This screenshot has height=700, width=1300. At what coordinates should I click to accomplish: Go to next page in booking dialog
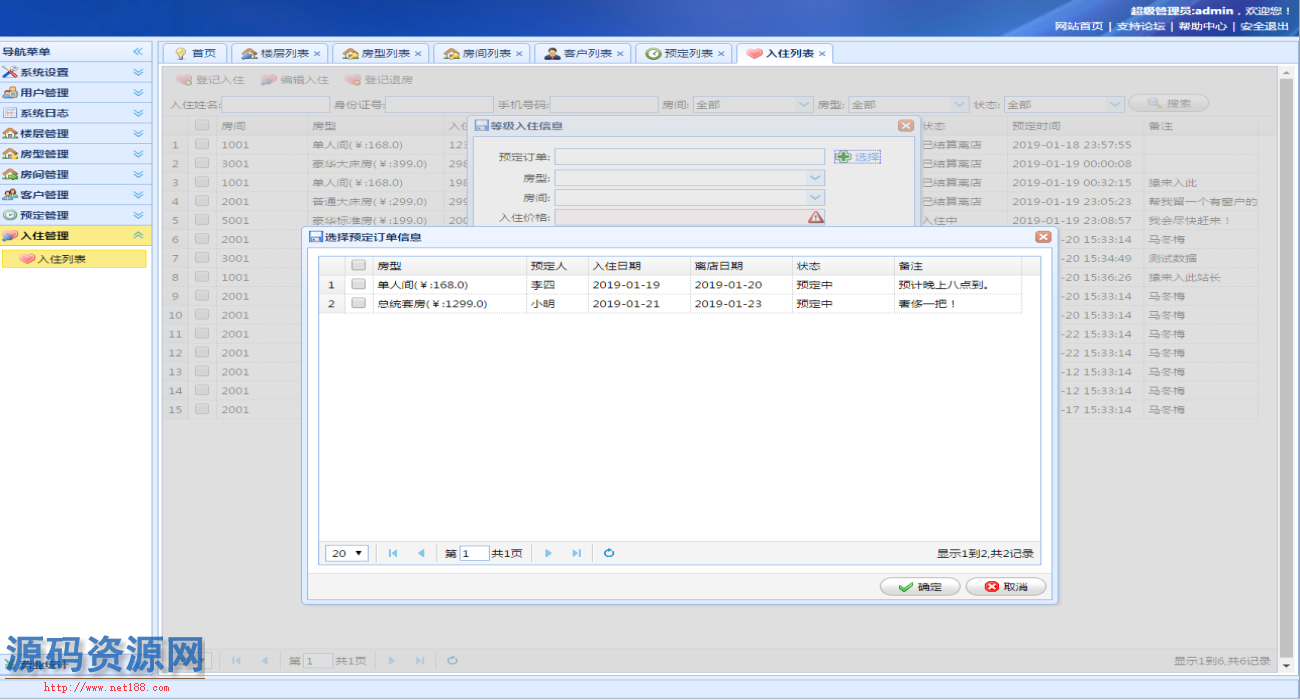click(x=548, y=553)
